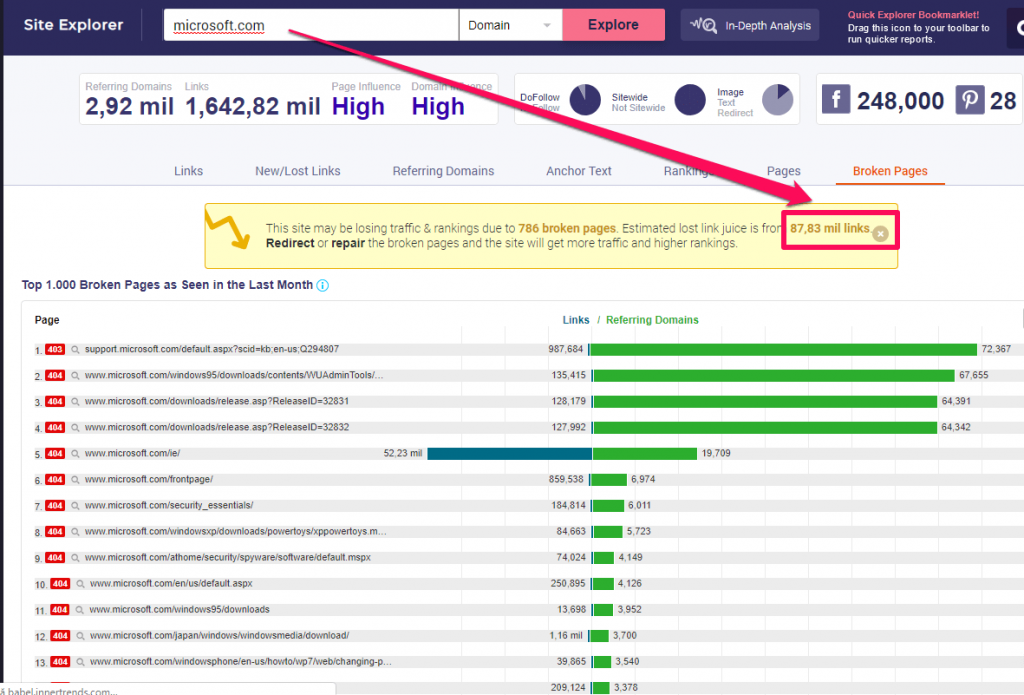The image size is (1024, 695).
Task: Click magnifier icon for windowsphone howto row
Action: [x=80, y=662]
